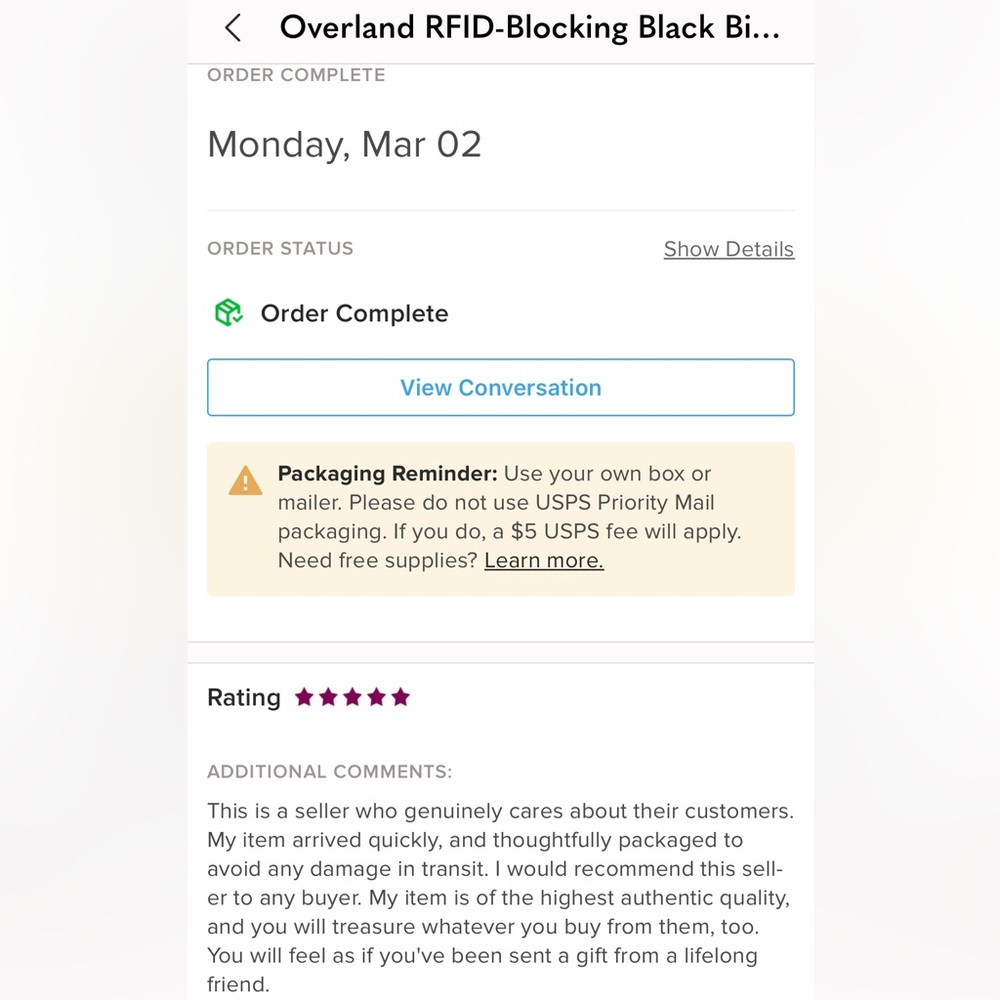Tap the back chevron arrow
Screen dimensions: 1000x1000
232,28
